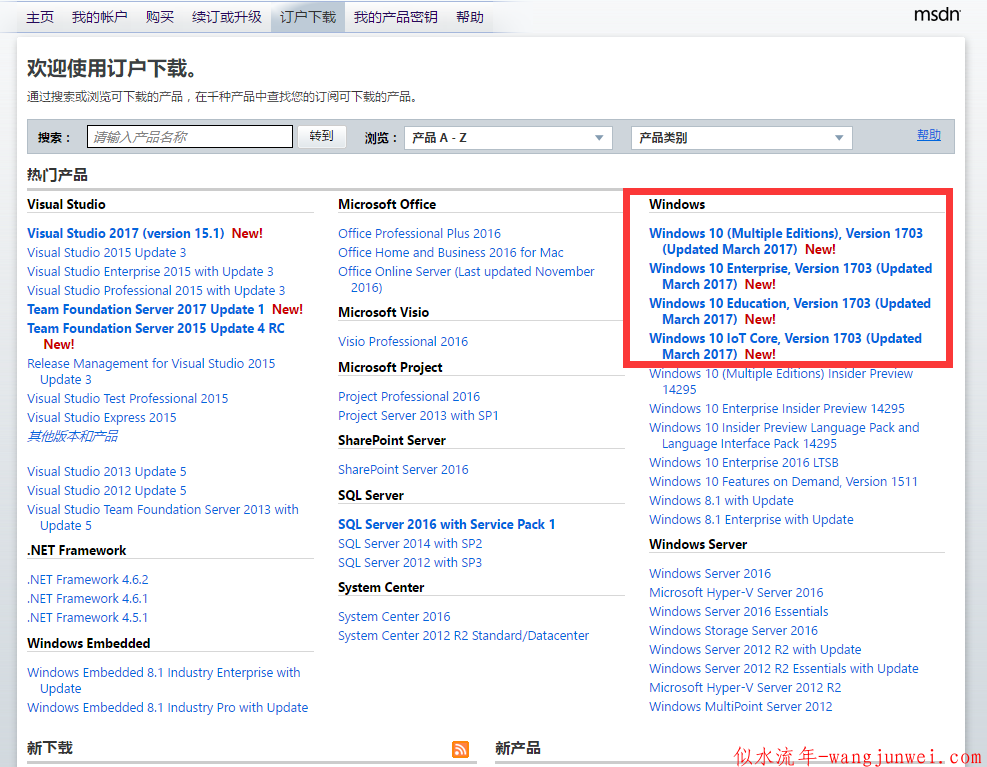Open Windows Embedded 8.1 Industry Pro link
This screenshot has width=987, height=767.
coord(167,708)
